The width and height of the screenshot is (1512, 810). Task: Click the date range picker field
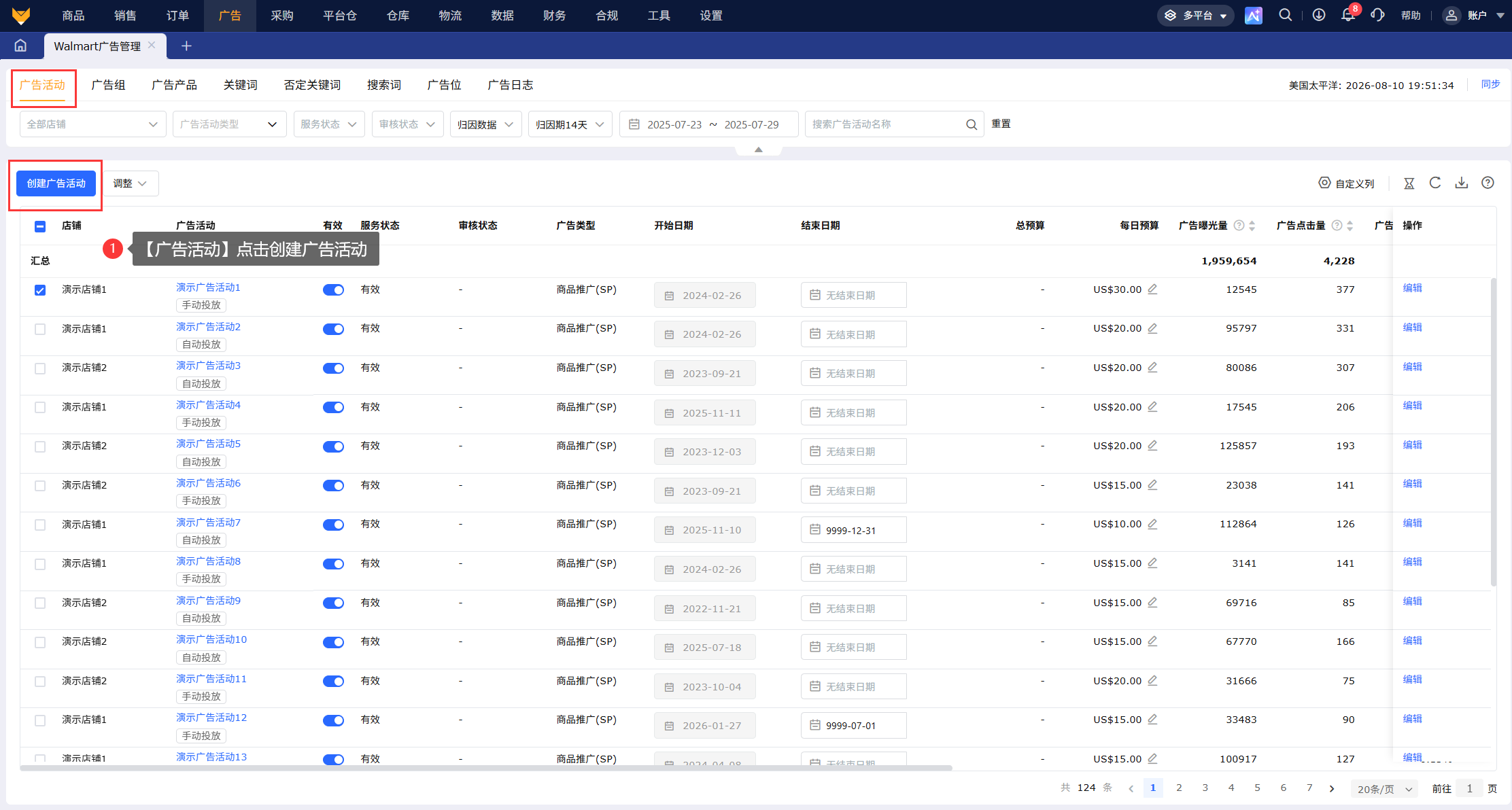(708, 124)
